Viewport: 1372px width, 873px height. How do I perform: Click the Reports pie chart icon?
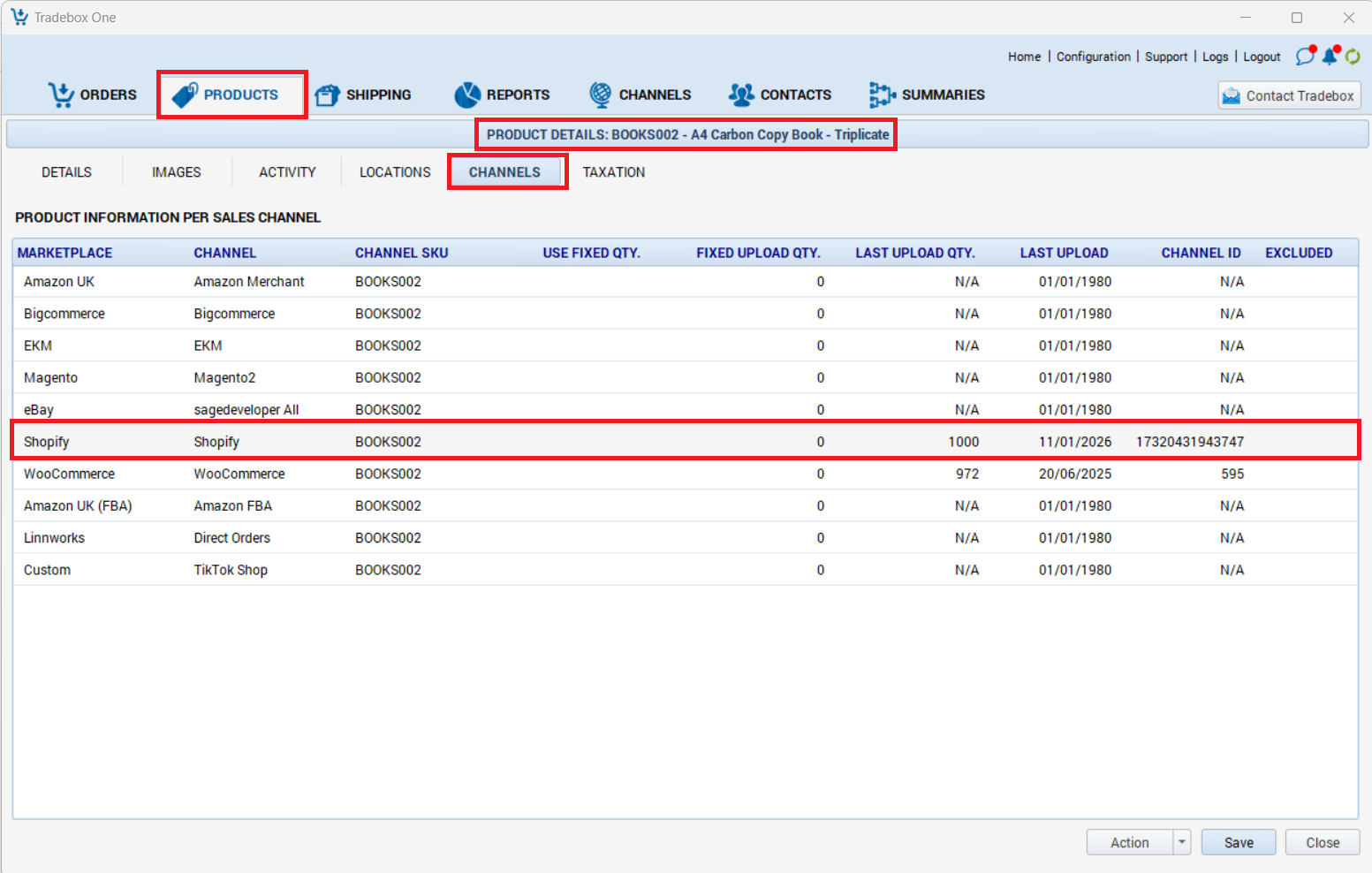click(x=467, y=95)
